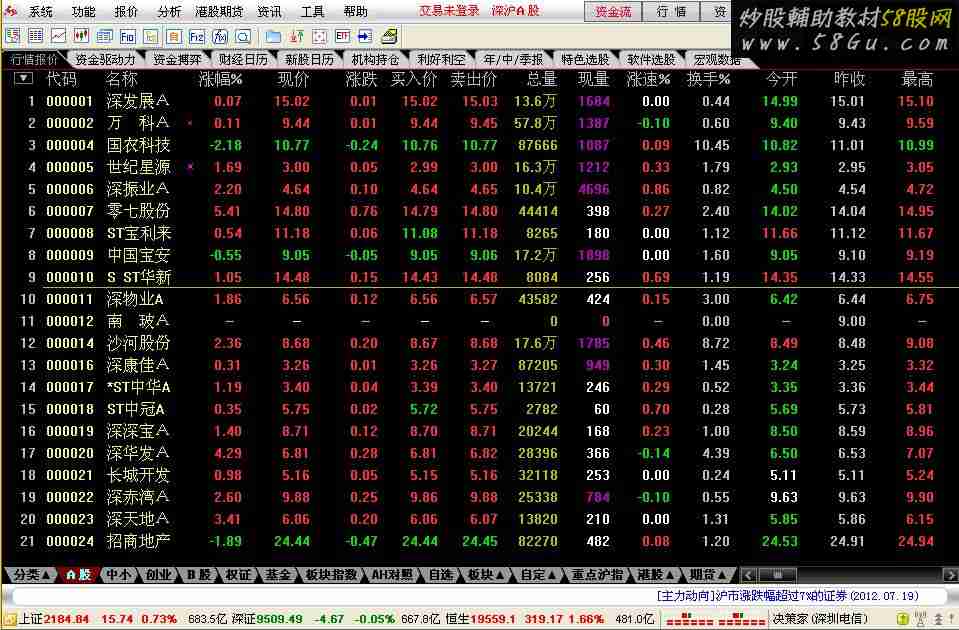Click the horizontal scrollbar thumb
The image size is (959, 630).
[777, 575]
